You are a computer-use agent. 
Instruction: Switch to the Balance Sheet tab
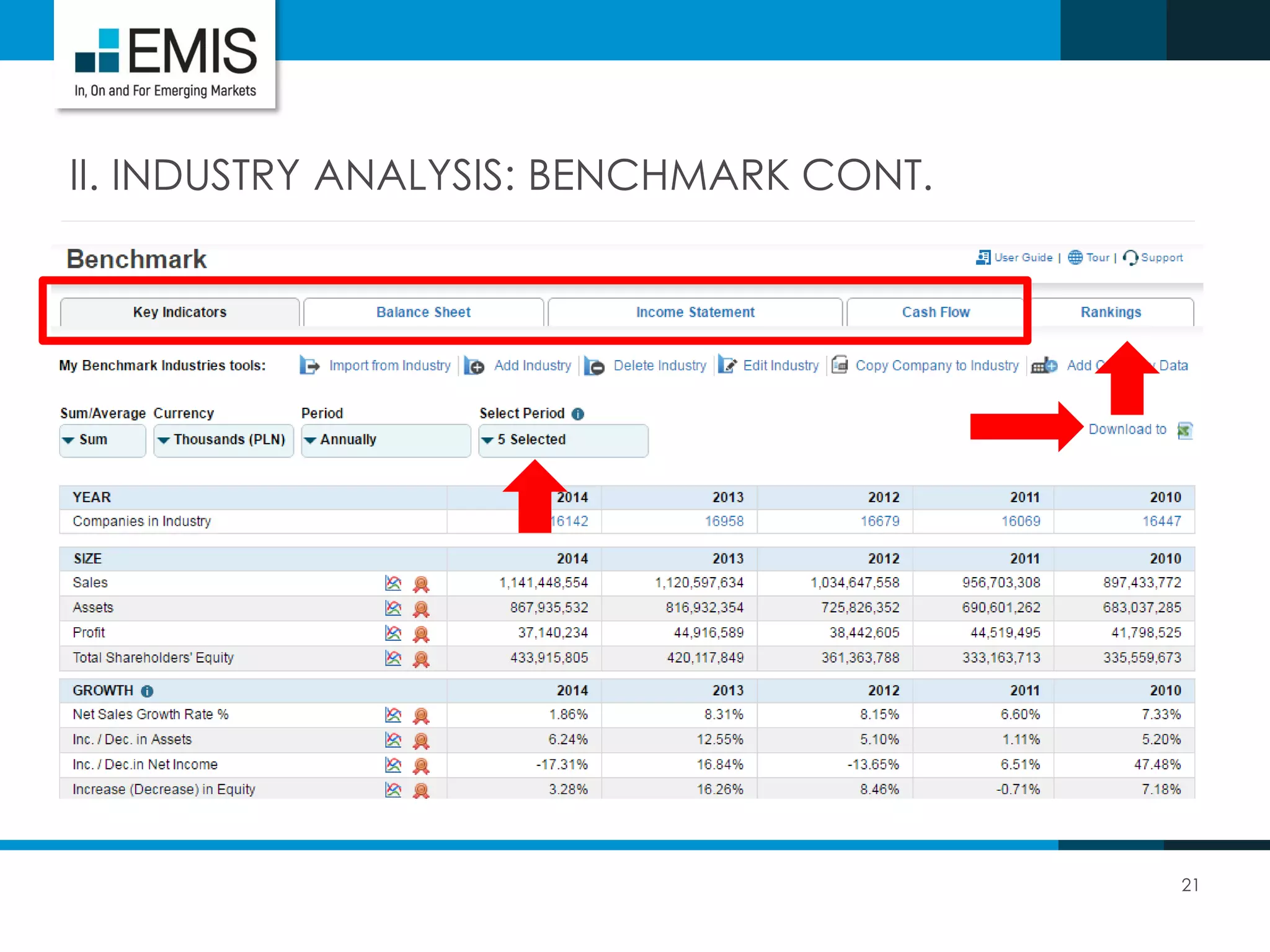[x=424, y=312]
